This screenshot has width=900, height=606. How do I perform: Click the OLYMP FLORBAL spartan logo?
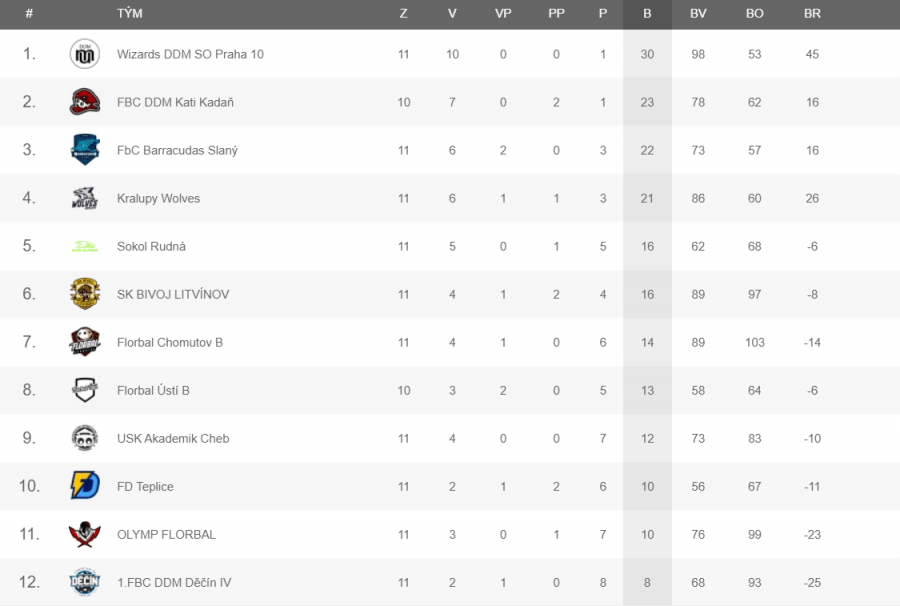click(84, 534)
